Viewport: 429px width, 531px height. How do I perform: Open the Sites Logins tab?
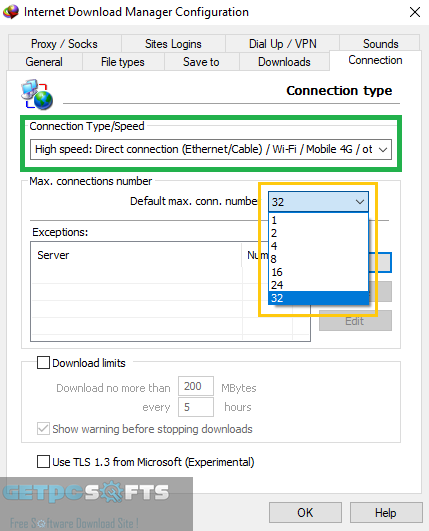click(x=173, y=44)
